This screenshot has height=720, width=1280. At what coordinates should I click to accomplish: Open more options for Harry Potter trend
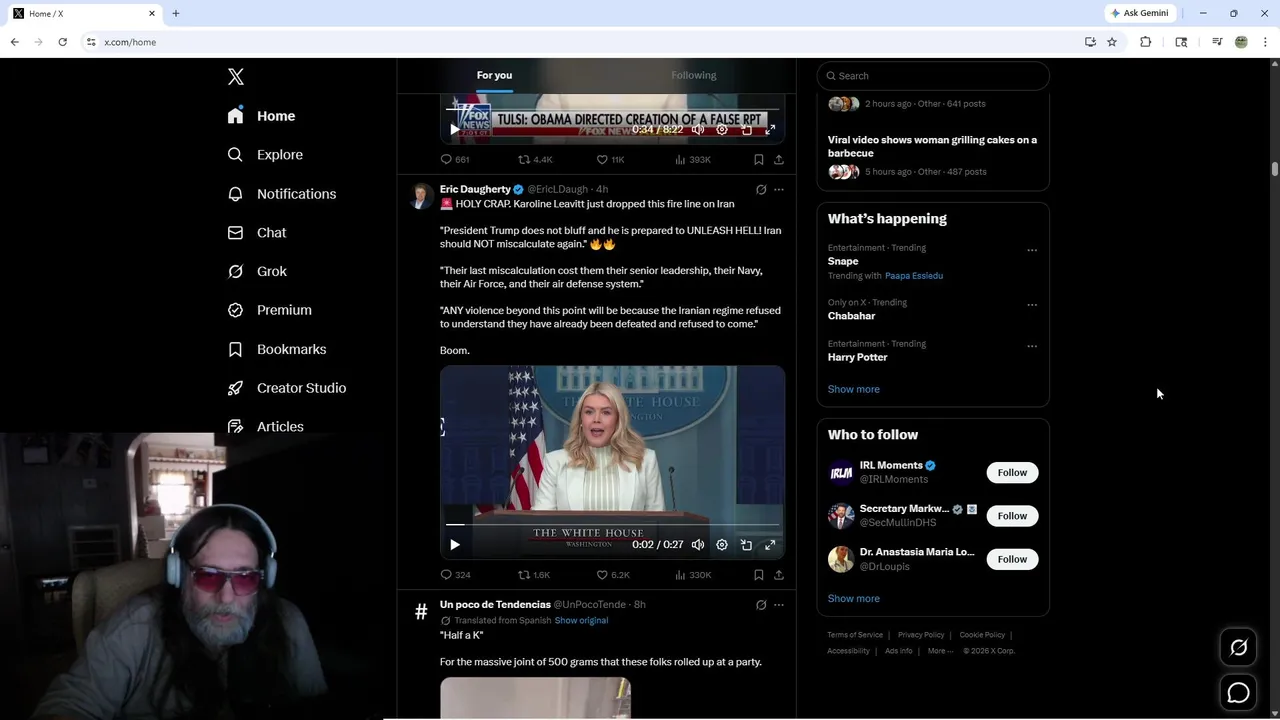(x=1032, y=346)
